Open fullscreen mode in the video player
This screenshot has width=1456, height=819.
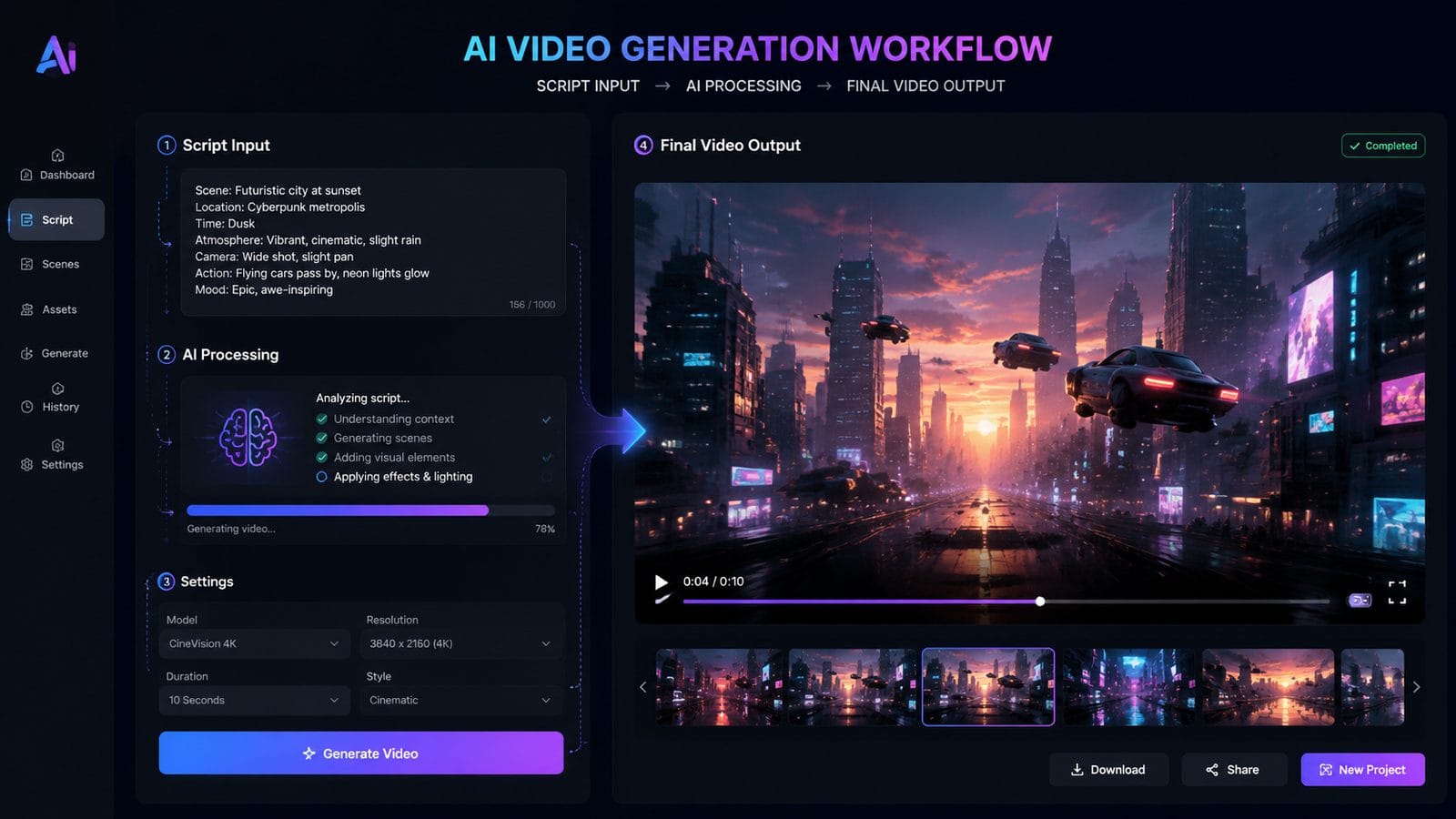click(x=1397, y=591)
